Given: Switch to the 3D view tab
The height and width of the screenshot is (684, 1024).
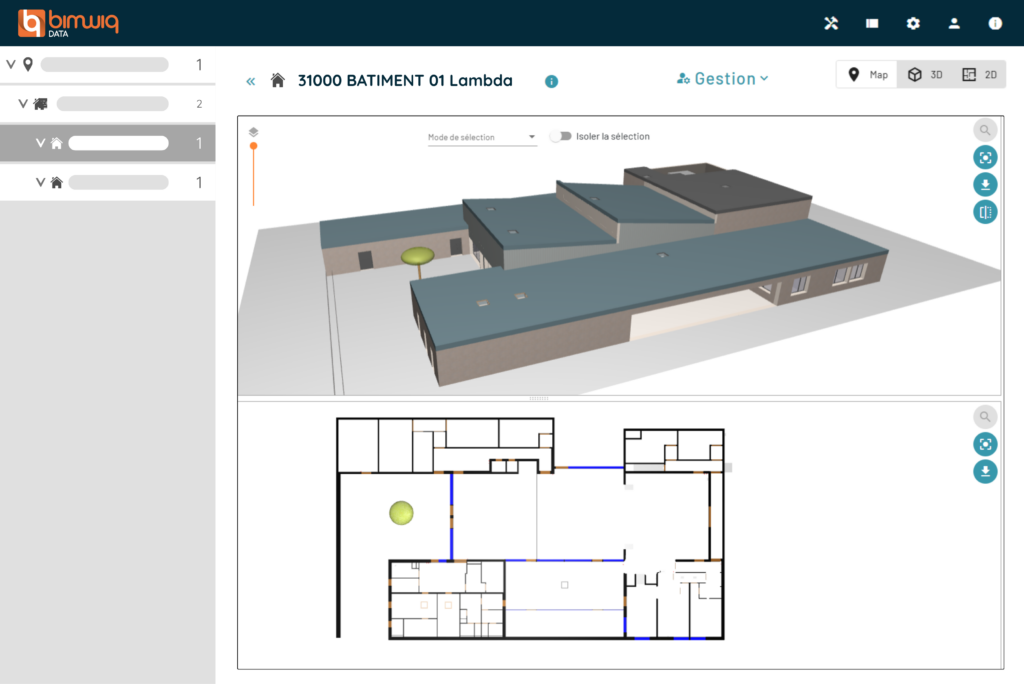Looking at the screenshot, I should pyautogui.click(x=924, y=75).
